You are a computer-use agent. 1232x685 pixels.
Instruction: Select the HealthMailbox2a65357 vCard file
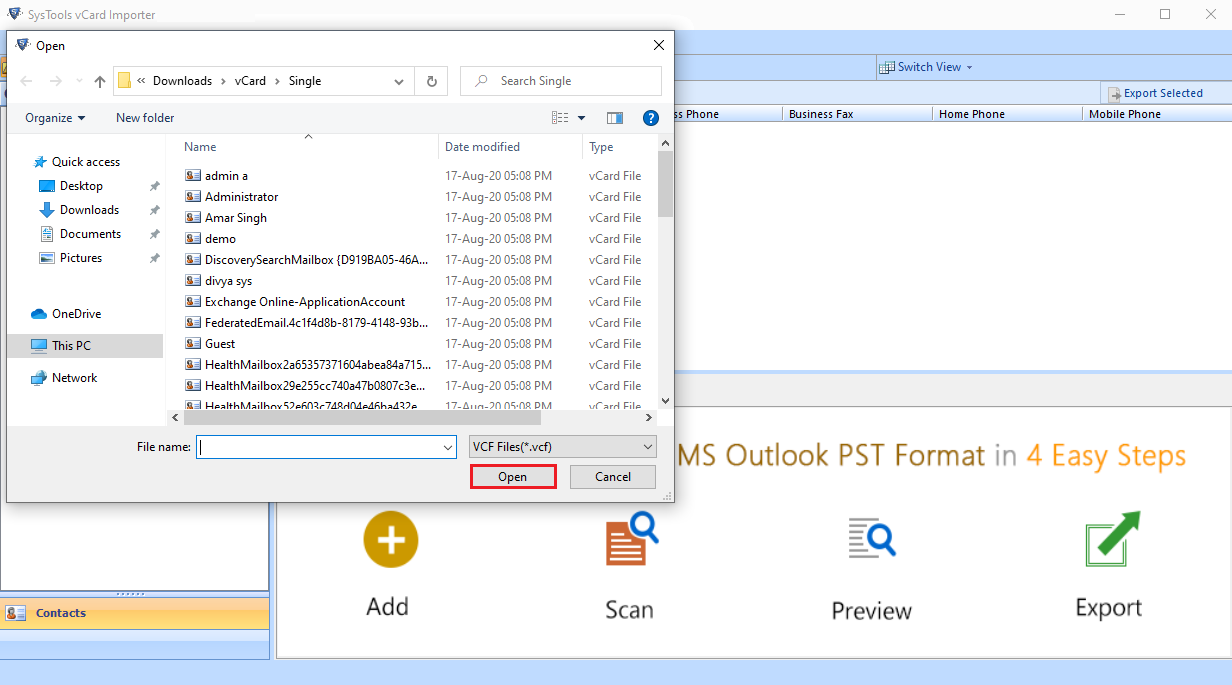coord(318,365)
